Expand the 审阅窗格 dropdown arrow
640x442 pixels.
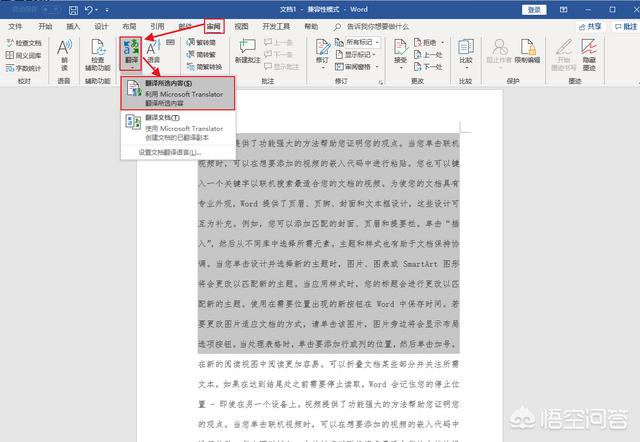[x=377, y=67]
